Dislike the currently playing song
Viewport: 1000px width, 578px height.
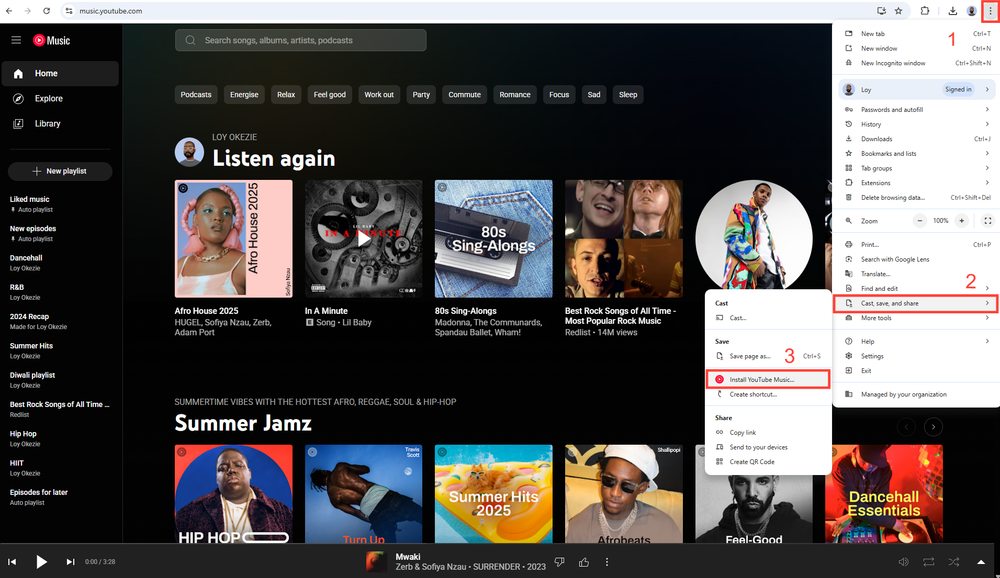point(559,562)
